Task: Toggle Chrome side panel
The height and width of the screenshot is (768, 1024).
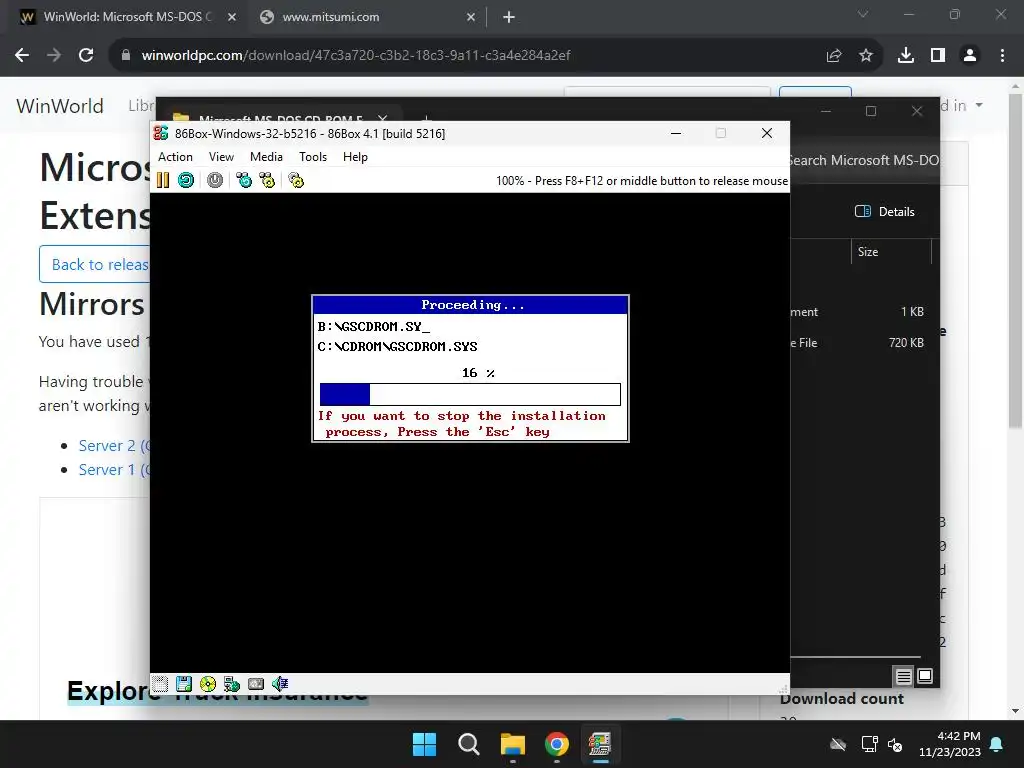Action: (x=938, y=56)
